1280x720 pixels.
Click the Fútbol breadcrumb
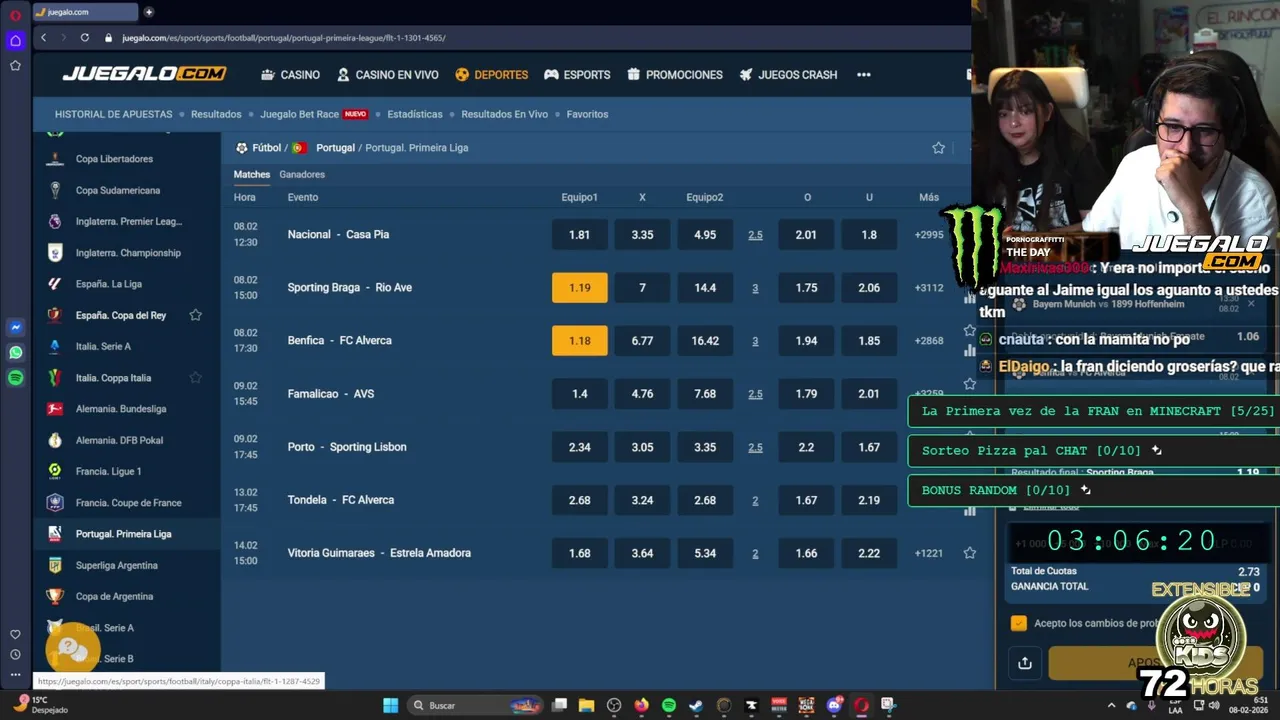click(266, 148)
